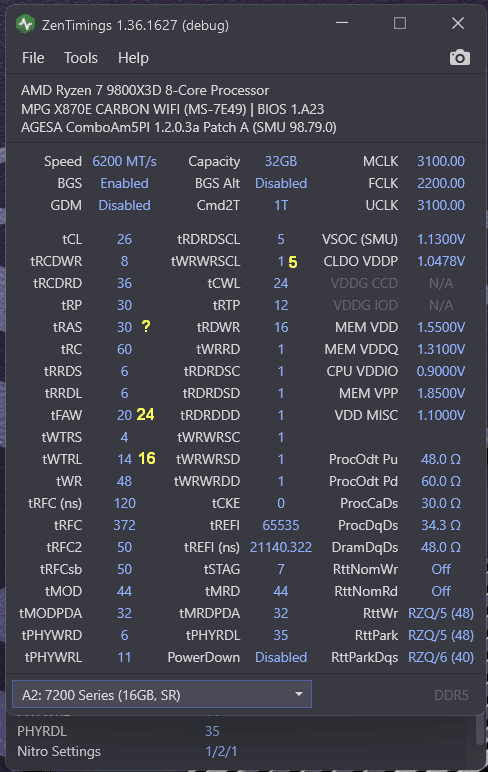The width and height of the screenshot is (488, 772).
Task: Click the FCLK value 2200.00
Action: click(441, 183)
